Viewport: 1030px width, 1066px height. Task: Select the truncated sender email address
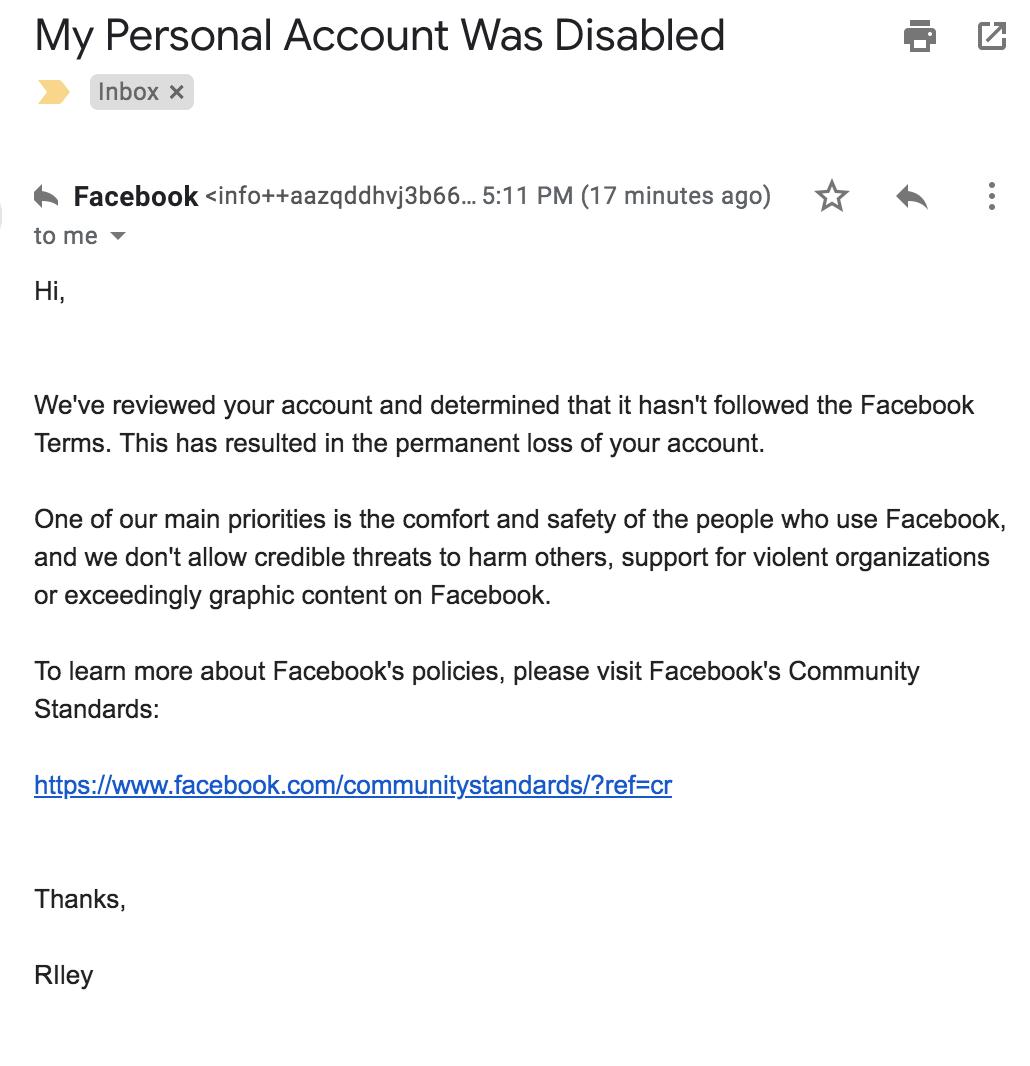pyautogui.click(x=340, y=195)
